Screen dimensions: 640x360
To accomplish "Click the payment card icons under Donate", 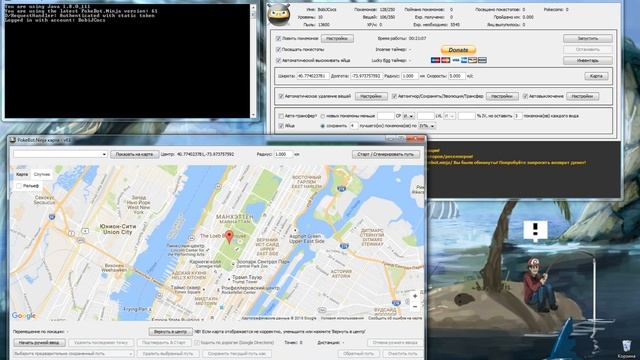I will click(458, 60).
